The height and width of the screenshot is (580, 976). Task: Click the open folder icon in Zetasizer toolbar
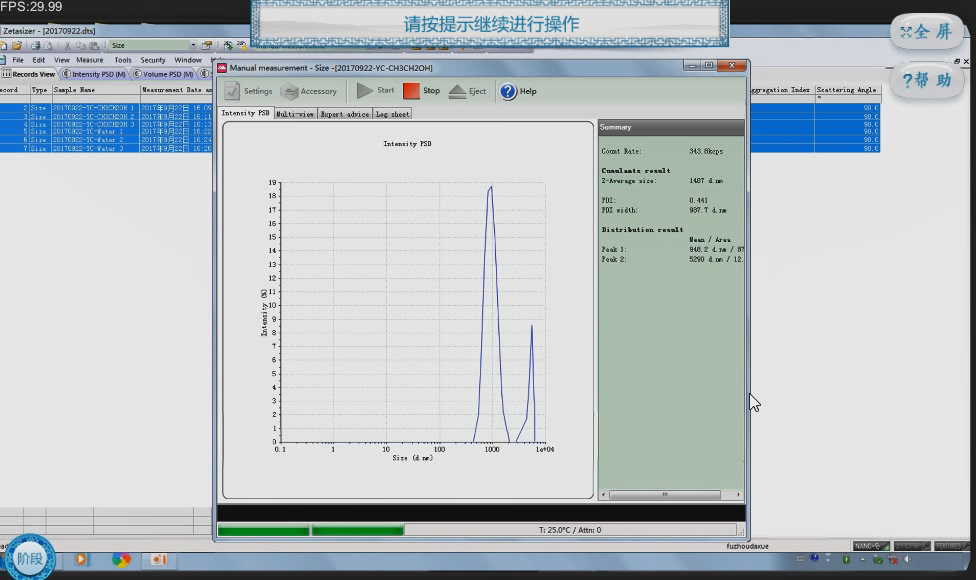click(x=18, y=45)
